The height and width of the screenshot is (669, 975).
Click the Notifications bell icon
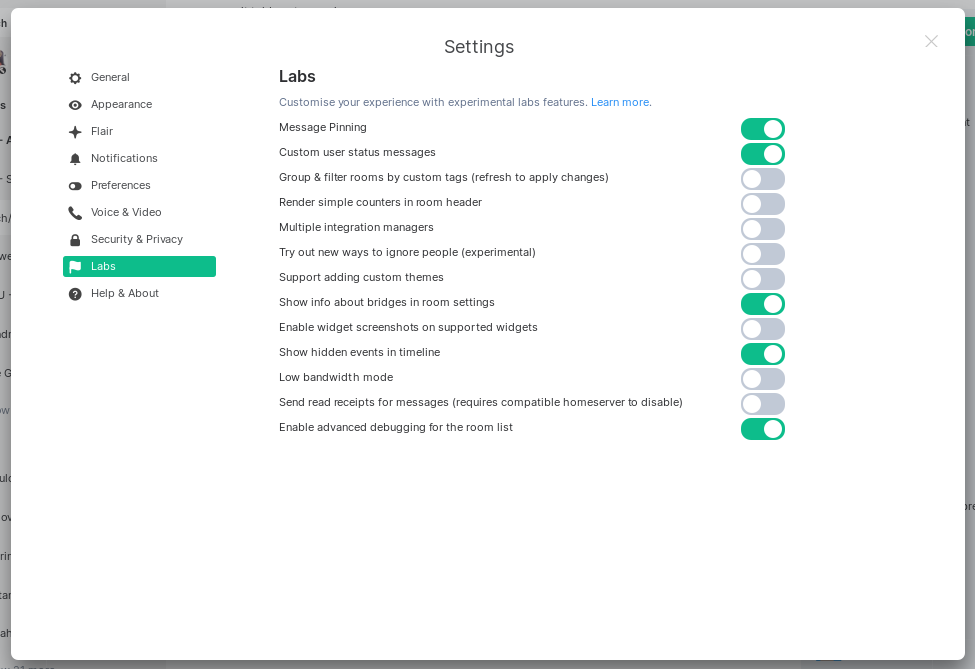(x=75, y=159)
